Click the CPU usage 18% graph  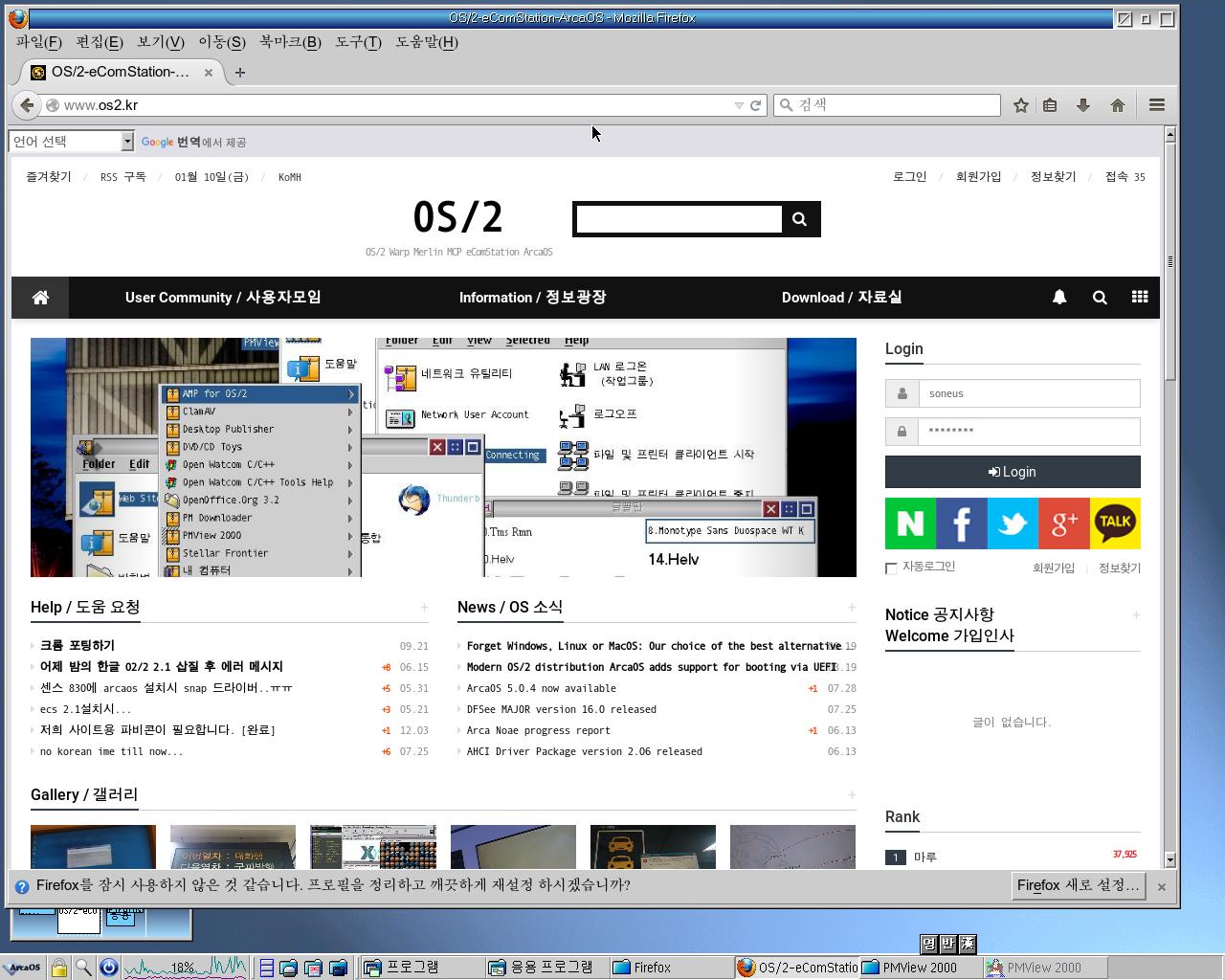[185, 968]
